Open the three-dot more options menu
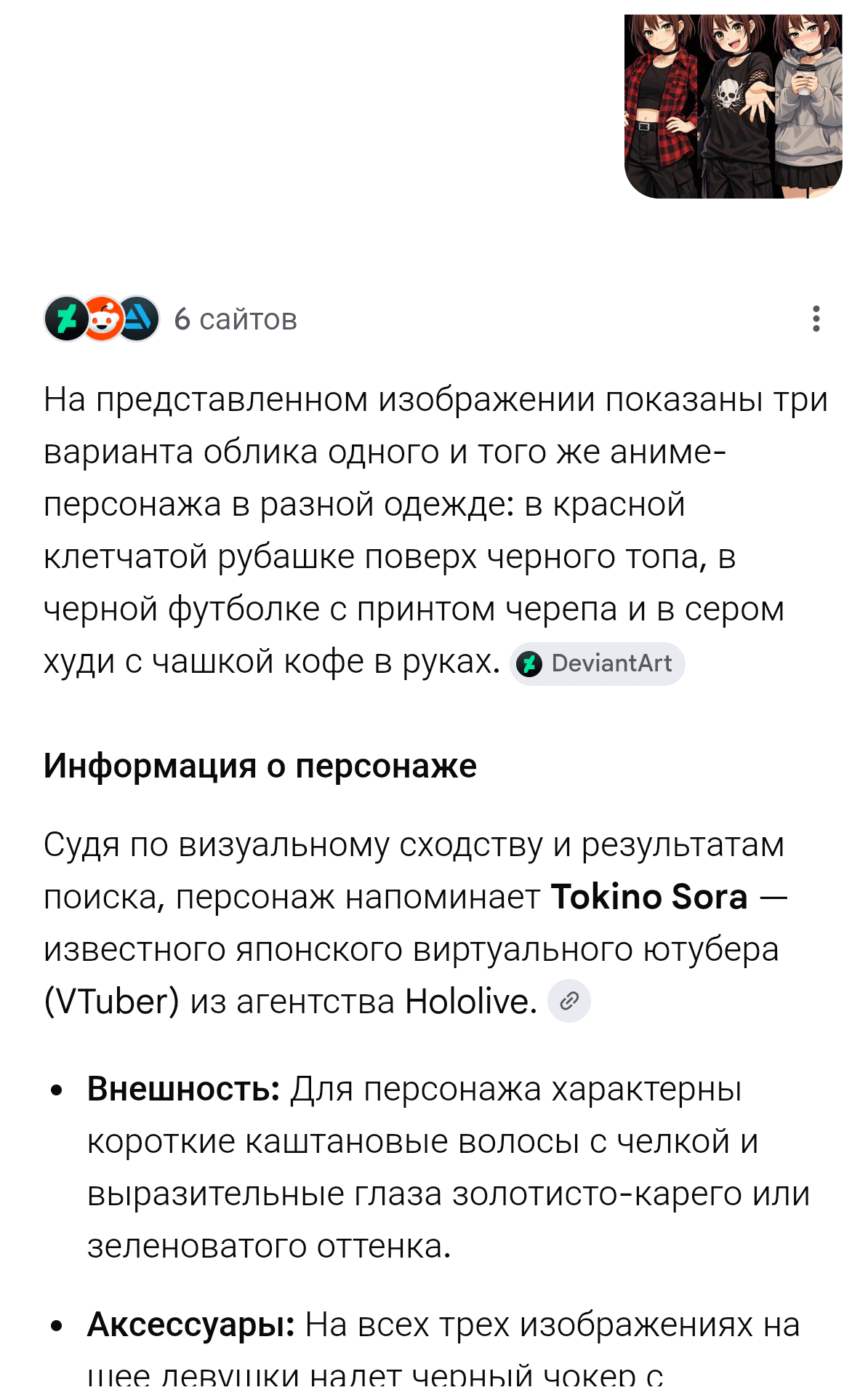868x1390 pixels. [816, 319]
